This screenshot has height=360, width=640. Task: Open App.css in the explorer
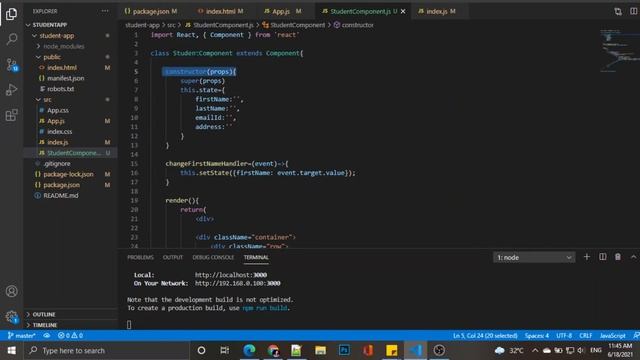click(x=58, y=110)
